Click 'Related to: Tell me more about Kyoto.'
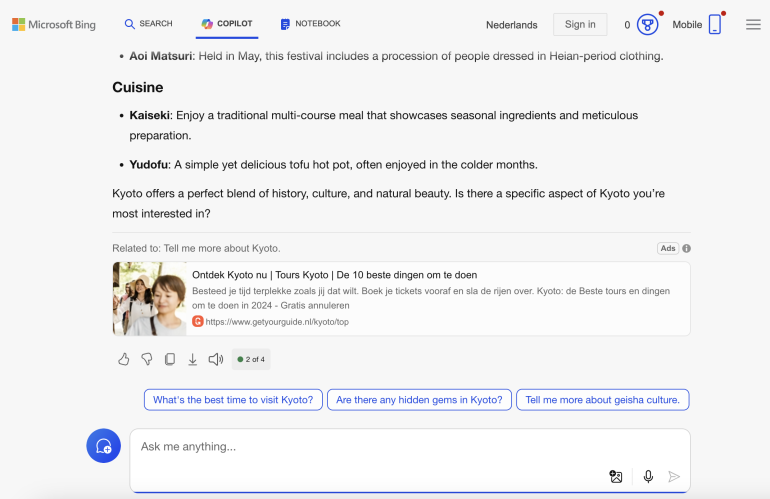This screenshot has width=770, height=499. pyautogui.click(x=196, y=249)
